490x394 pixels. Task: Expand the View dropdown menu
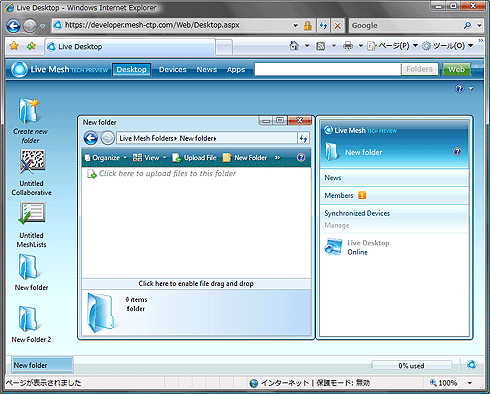pyautogui.click(x=165, y=158)
